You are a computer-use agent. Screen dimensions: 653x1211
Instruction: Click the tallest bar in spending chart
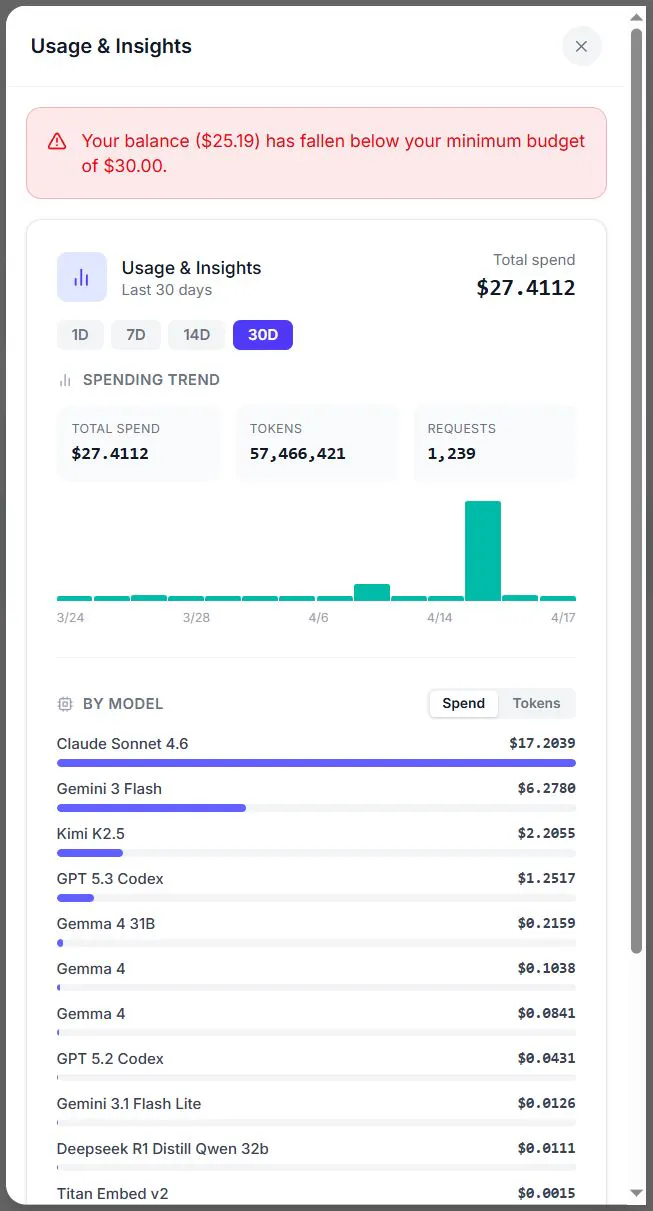pyautogui.click(x=483, y=551)
